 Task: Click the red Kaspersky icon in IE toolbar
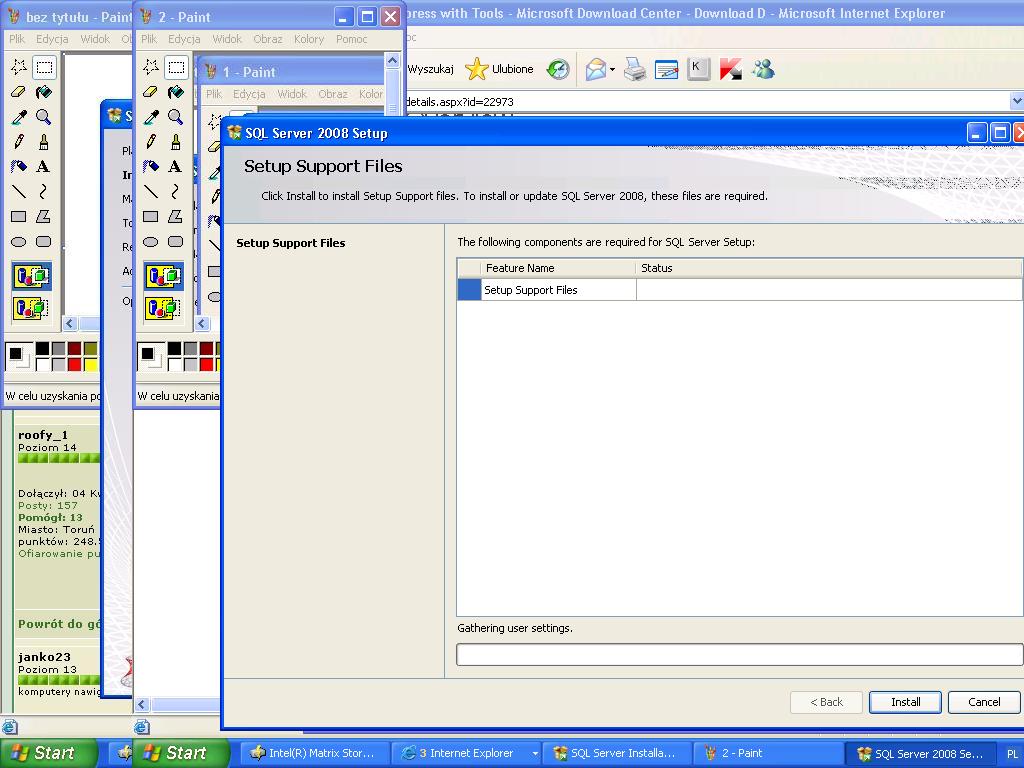point(730,69)
